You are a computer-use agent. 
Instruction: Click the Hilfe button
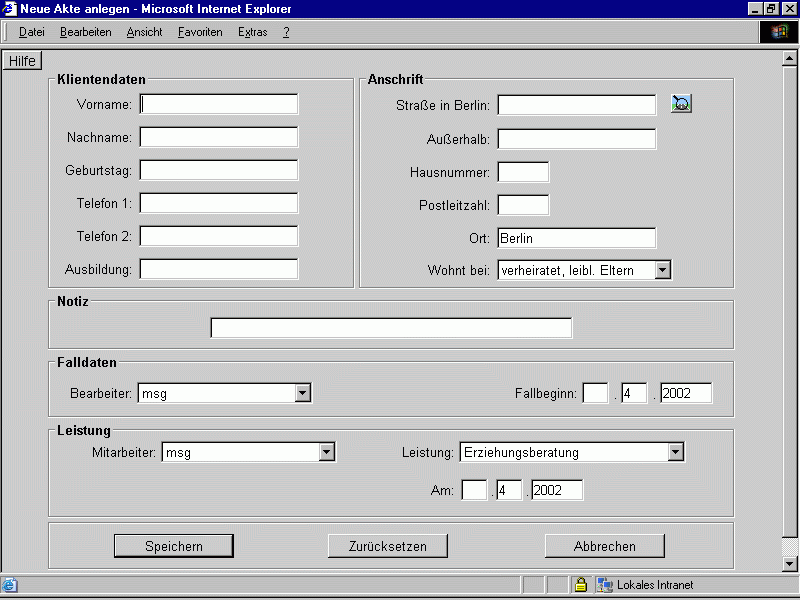[x=22, y=61]
